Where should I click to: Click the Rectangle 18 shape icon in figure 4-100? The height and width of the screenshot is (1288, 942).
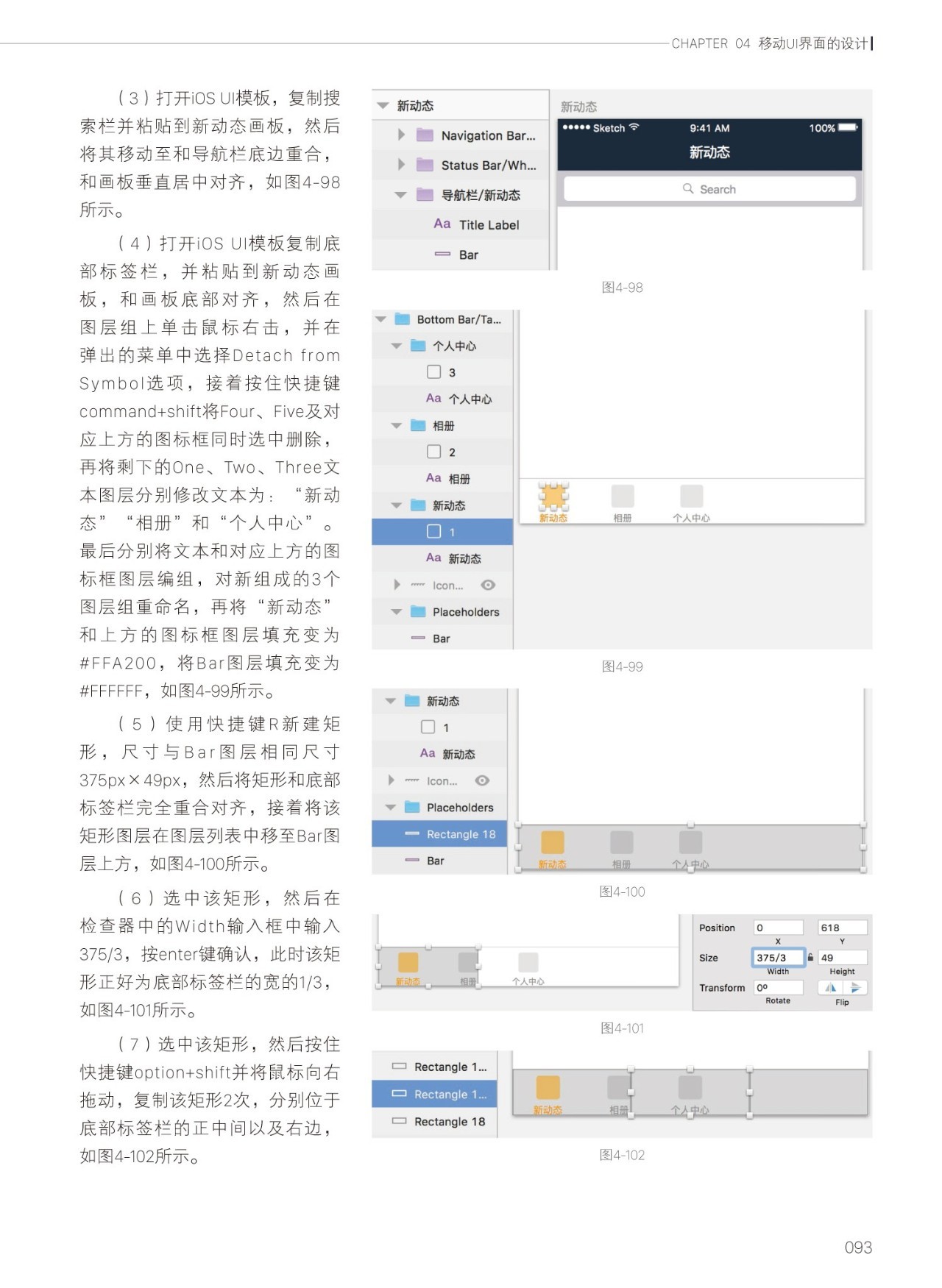coord(412,833)
